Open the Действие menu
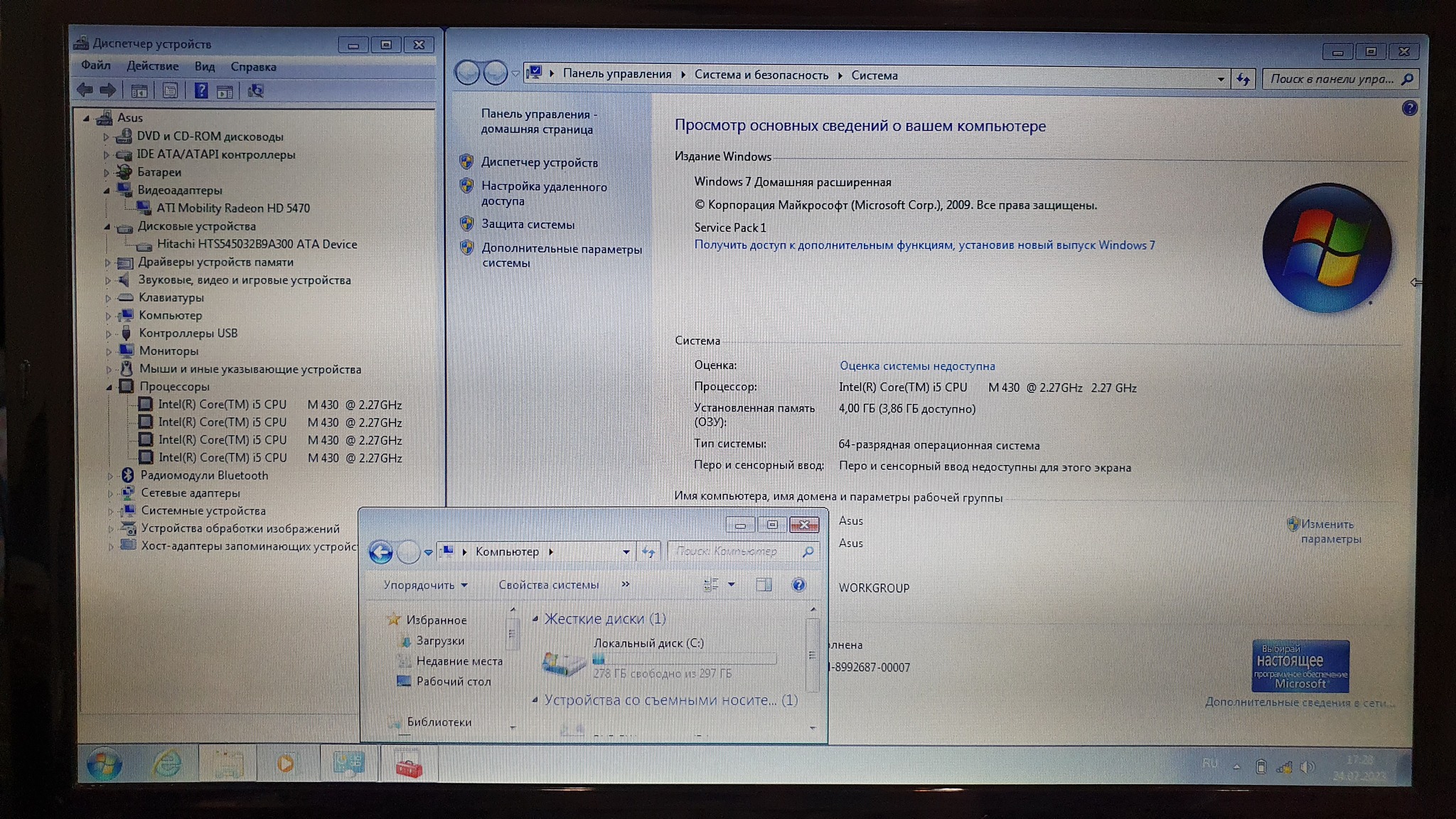1456x819 pixels. pos(152,66)
